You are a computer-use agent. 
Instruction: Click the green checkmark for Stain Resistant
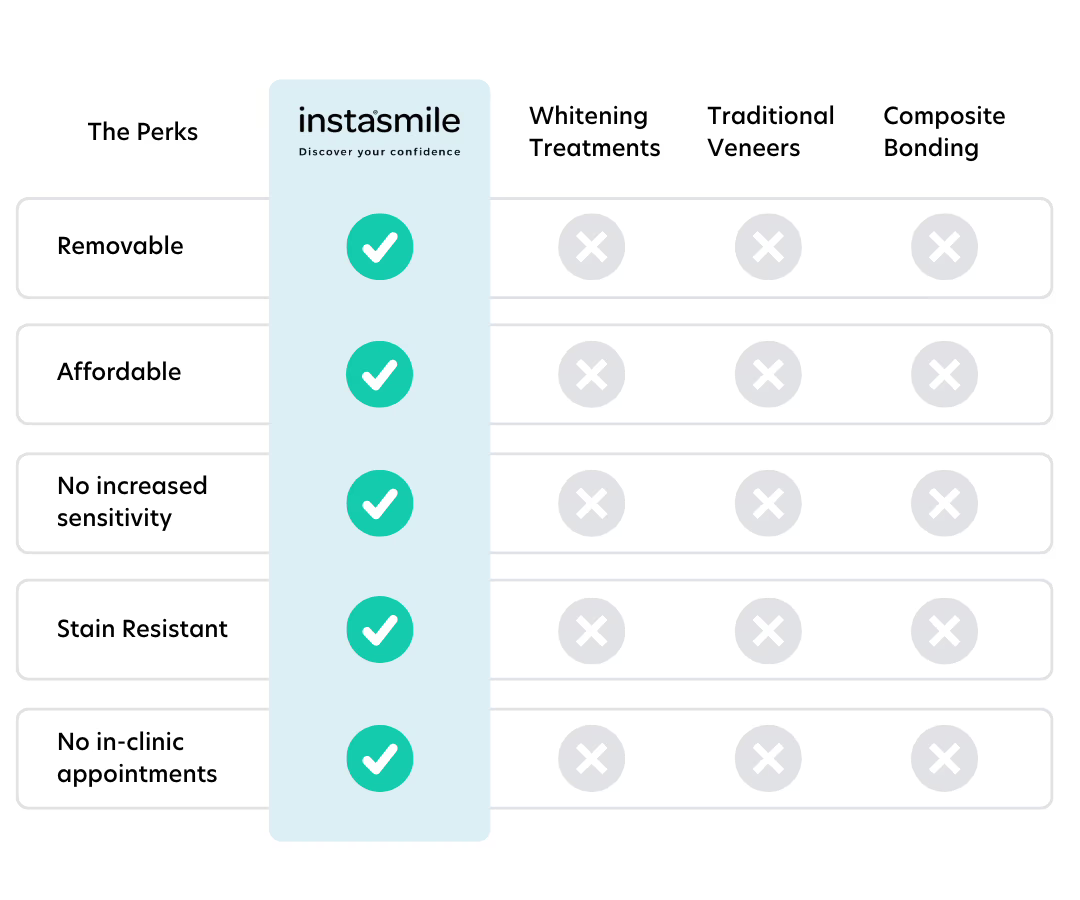(379, 630)
